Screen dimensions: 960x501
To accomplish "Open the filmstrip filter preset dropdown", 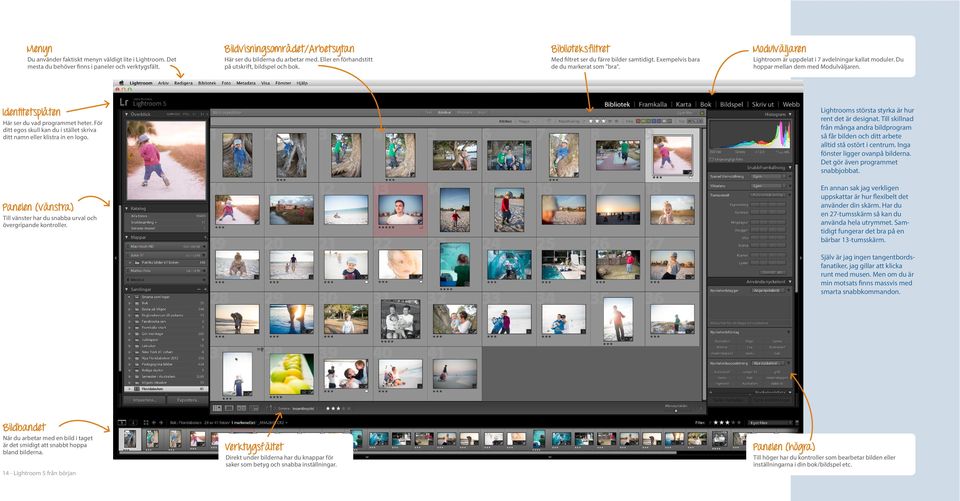I will pyautogui.click(x=768, y=423).
